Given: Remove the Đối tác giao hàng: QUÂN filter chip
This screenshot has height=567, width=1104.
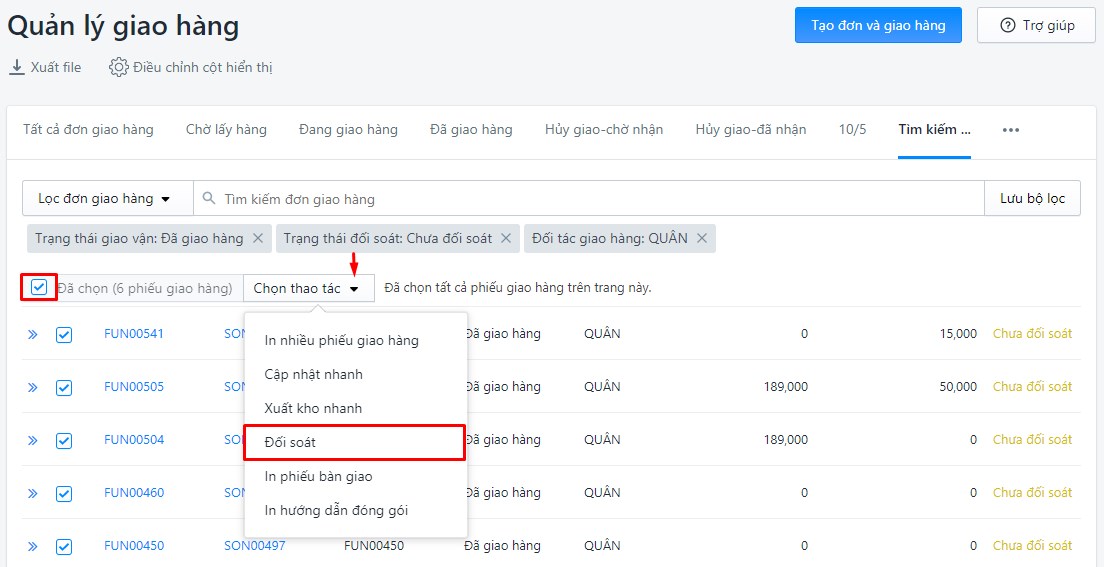Looking at the screenshot, I should pos(701,238).
